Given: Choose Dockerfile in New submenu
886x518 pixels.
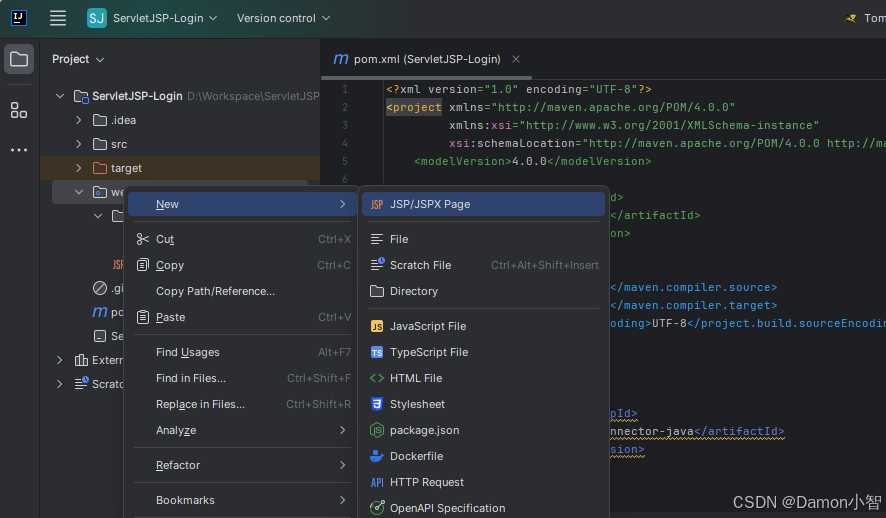Looking at the screenshot, I should tap(483, 456).
